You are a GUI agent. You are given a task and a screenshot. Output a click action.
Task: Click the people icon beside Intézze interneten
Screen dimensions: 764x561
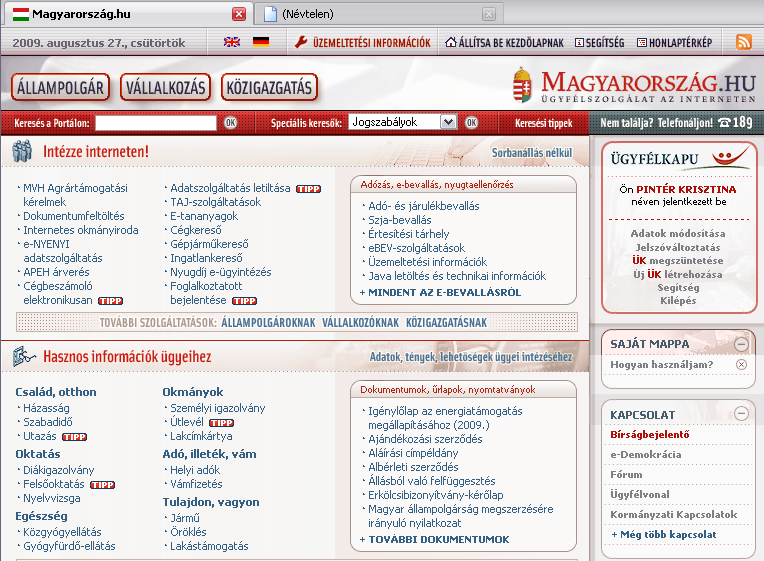(x=22, y=152)
